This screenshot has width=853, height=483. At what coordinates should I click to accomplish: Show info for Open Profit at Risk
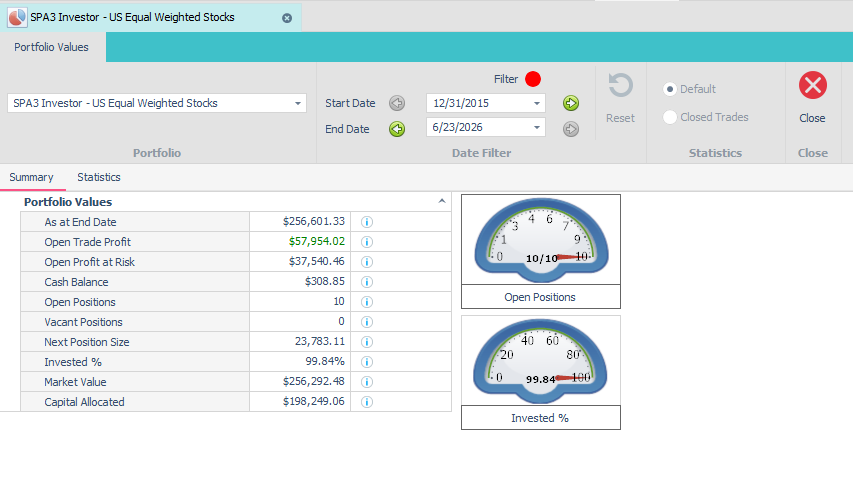pos(367,262)
